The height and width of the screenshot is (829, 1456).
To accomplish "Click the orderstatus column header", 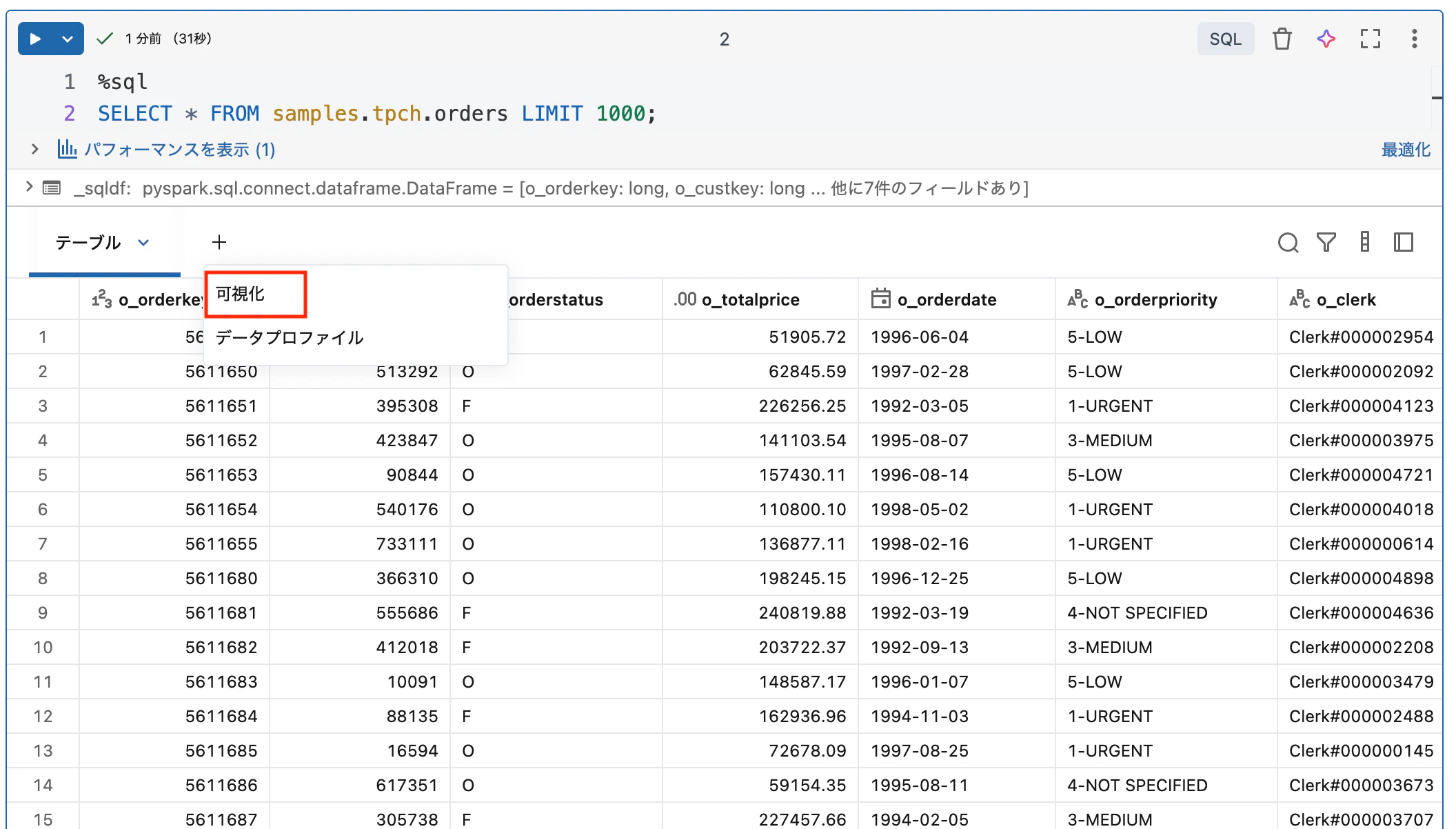I will click(556, 299).
